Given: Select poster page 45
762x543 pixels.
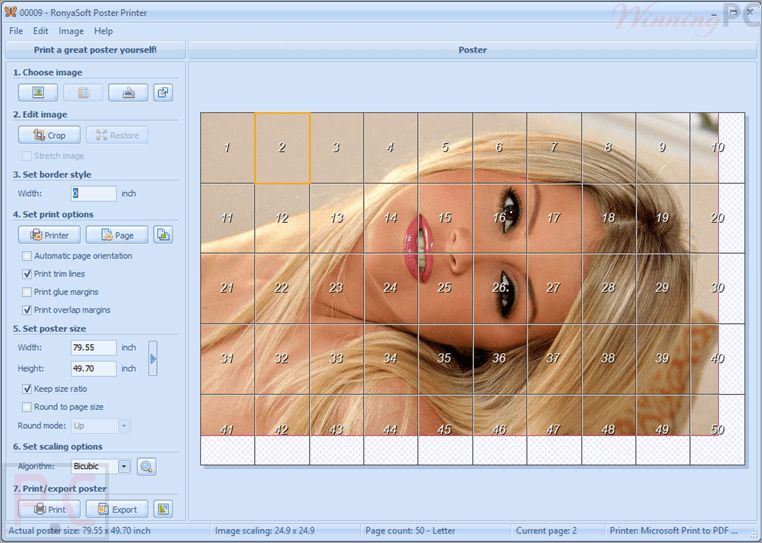Looking at the screenshot, I should (445, 430).
